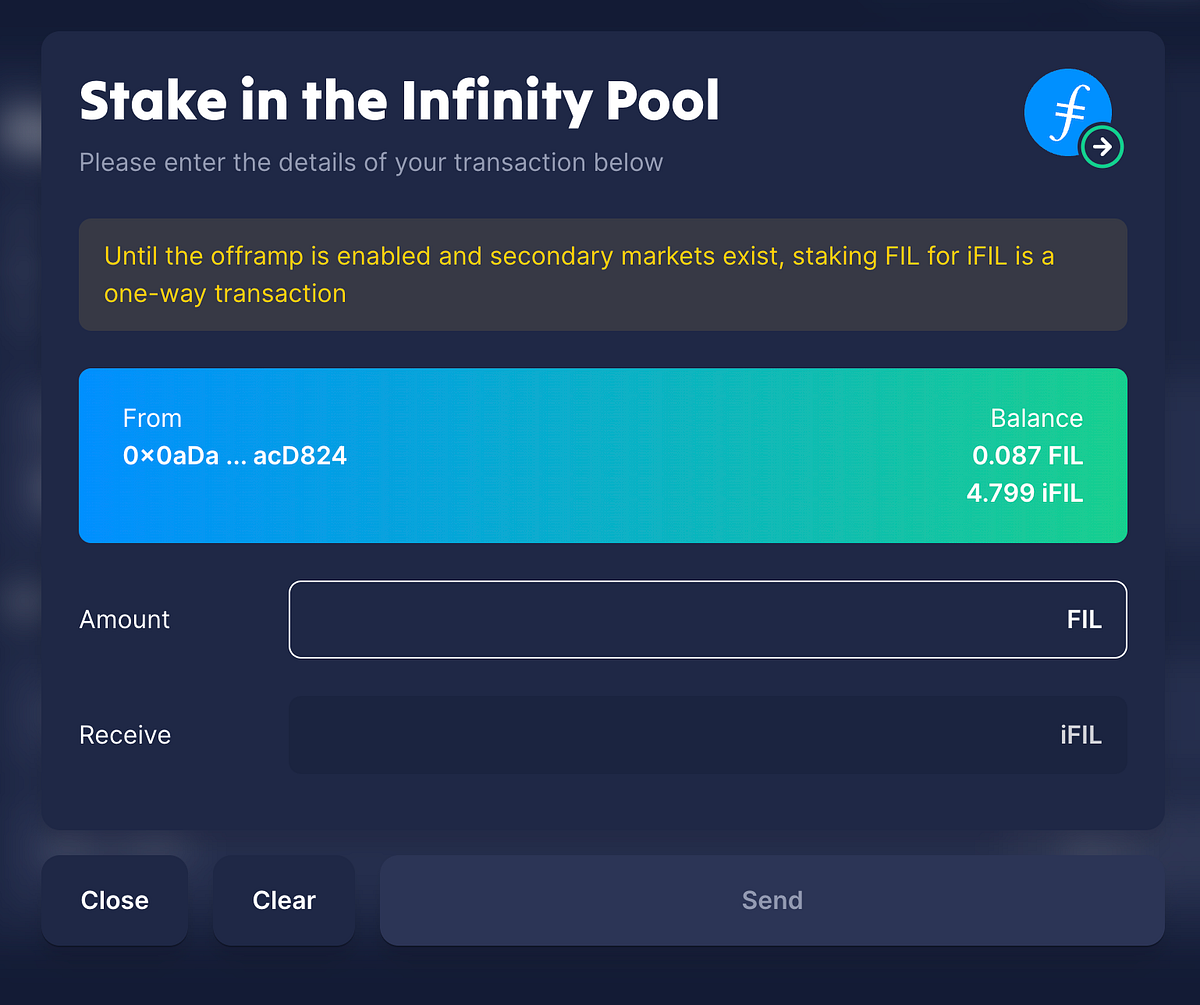Select the 0.087 FIL balance value
The width and height of the screenshot is (1200, 1005).
tap(1027, 456)
